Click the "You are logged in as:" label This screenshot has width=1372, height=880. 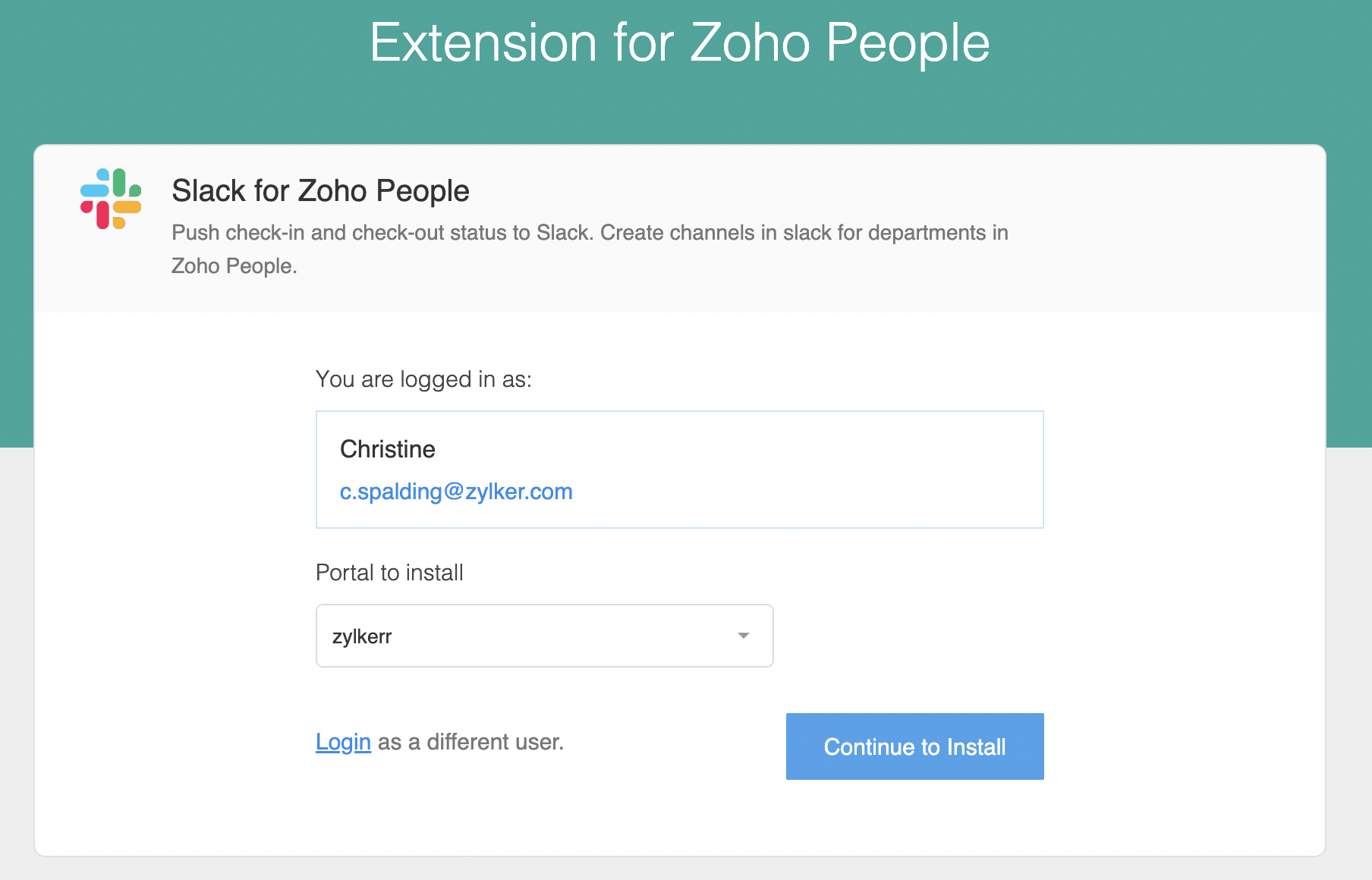point(423,379)
